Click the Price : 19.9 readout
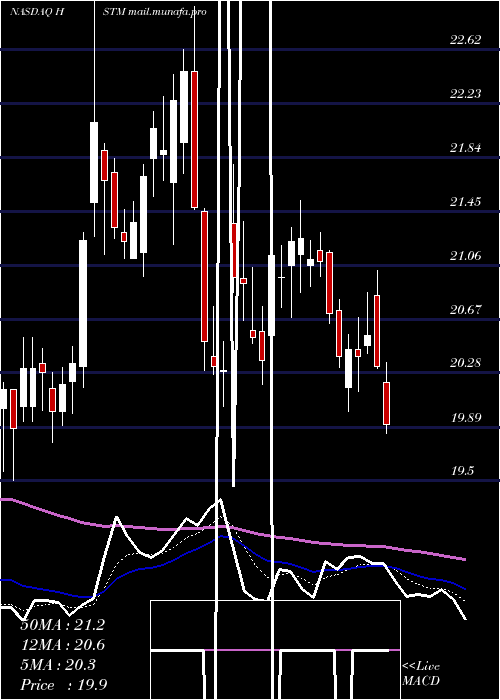Image resolution: width=500 pixels, height=700 pixels. click(x=63, y=685)
